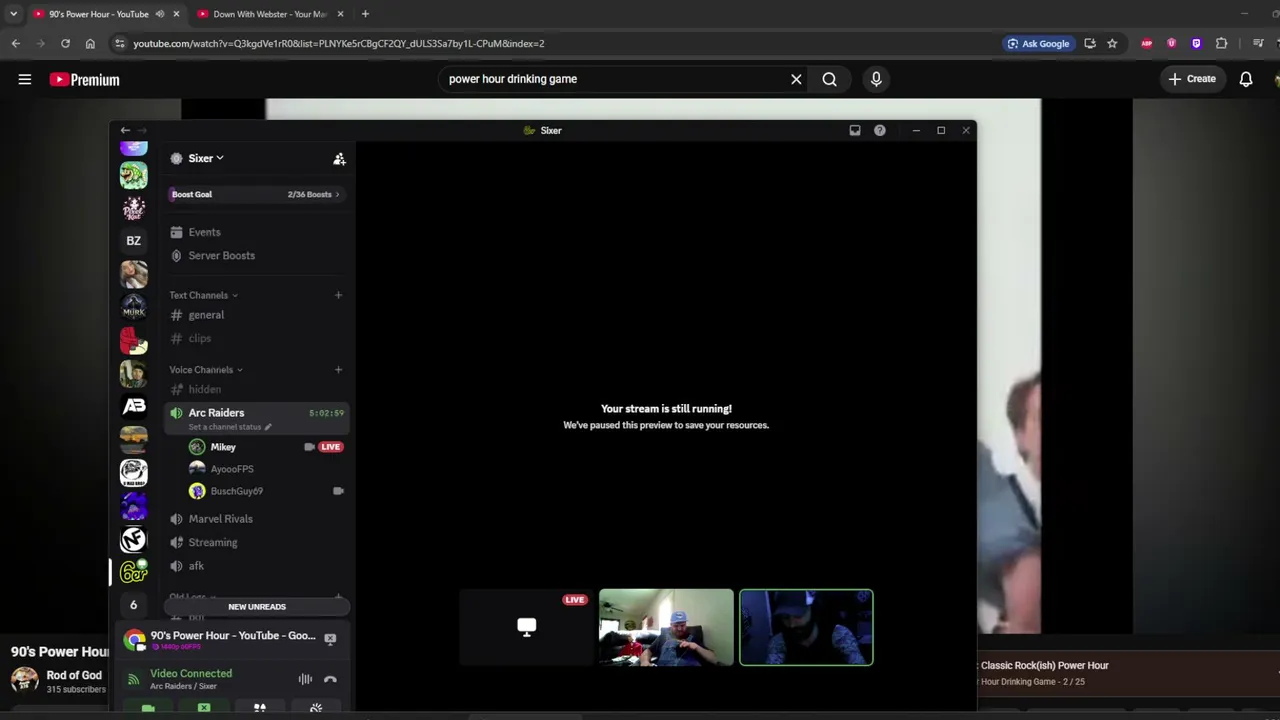Go to YouTube Premium home logo
The image size is (1280, 720).
coord(85,80)
